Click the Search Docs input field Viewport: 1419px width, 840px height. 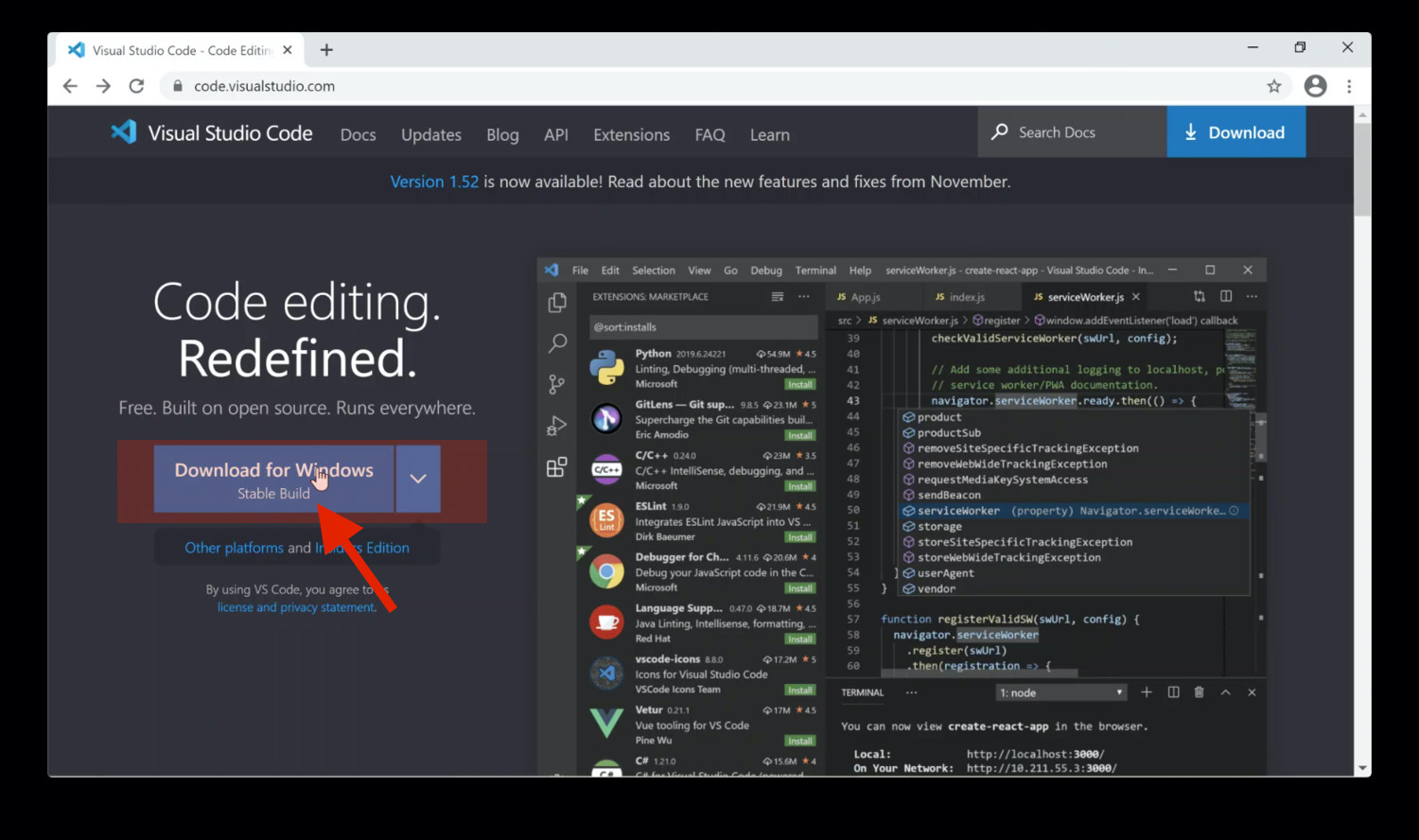point(1073,131)
